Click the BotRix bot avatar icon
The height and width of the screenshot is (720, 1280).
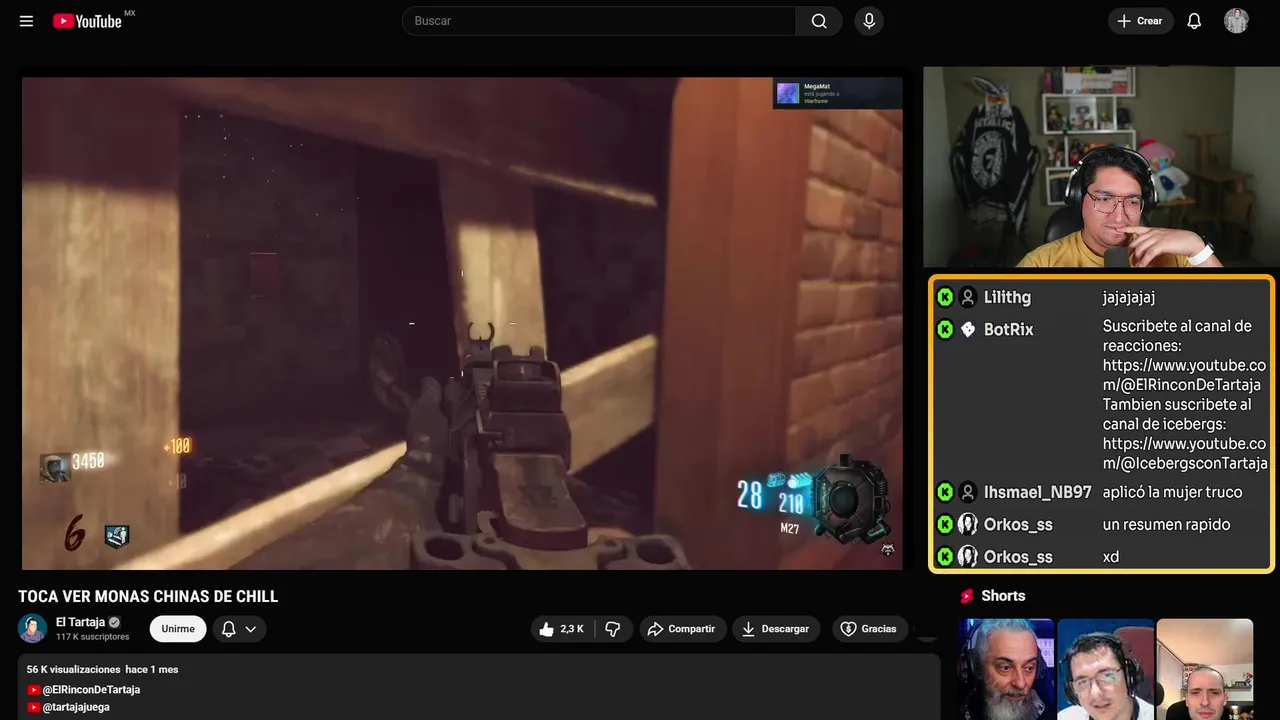[968, 329]
